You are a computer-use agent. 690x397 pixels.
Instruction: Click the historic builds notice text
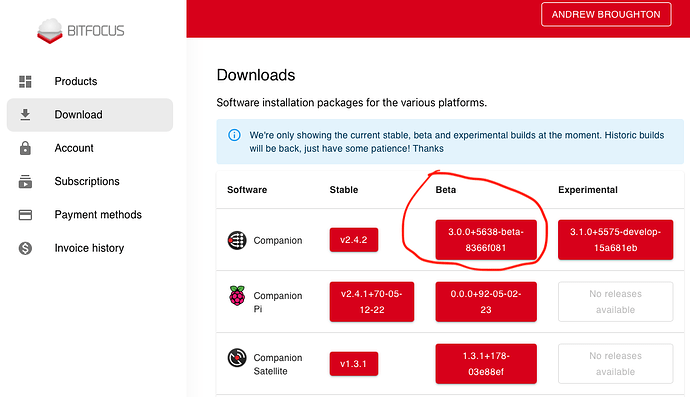tap(457, 142)
